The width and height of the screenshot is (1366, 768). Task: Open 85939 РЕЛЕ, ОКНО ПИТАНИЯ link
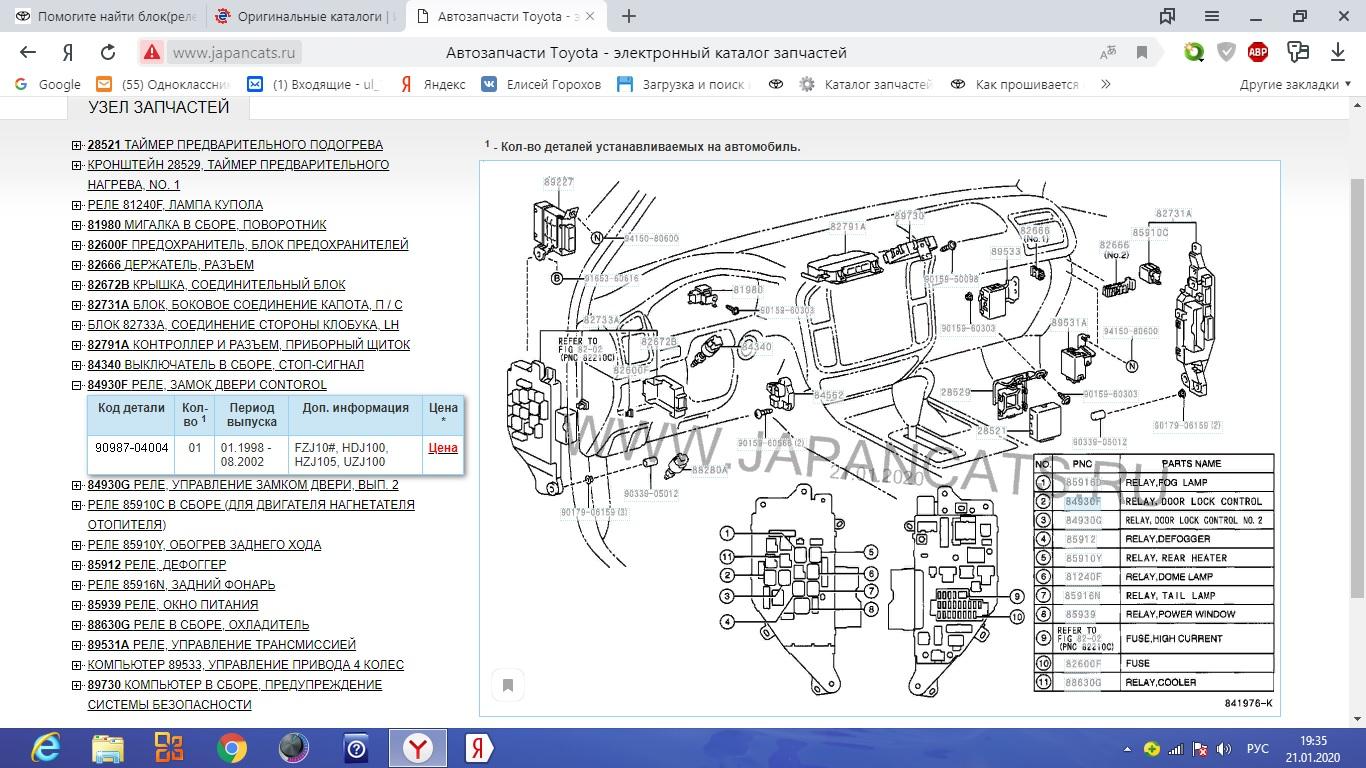[x=173, y=605]
